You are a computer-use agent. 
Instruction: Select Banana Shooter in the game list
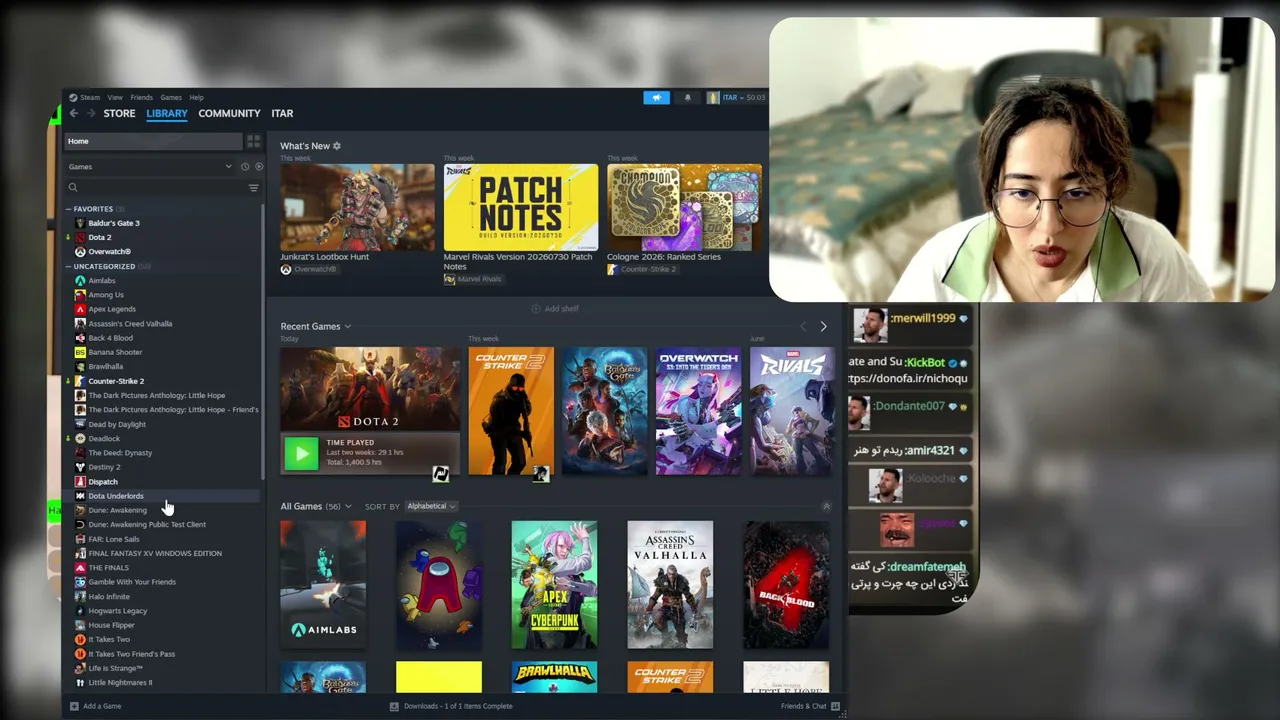(115, 352)
